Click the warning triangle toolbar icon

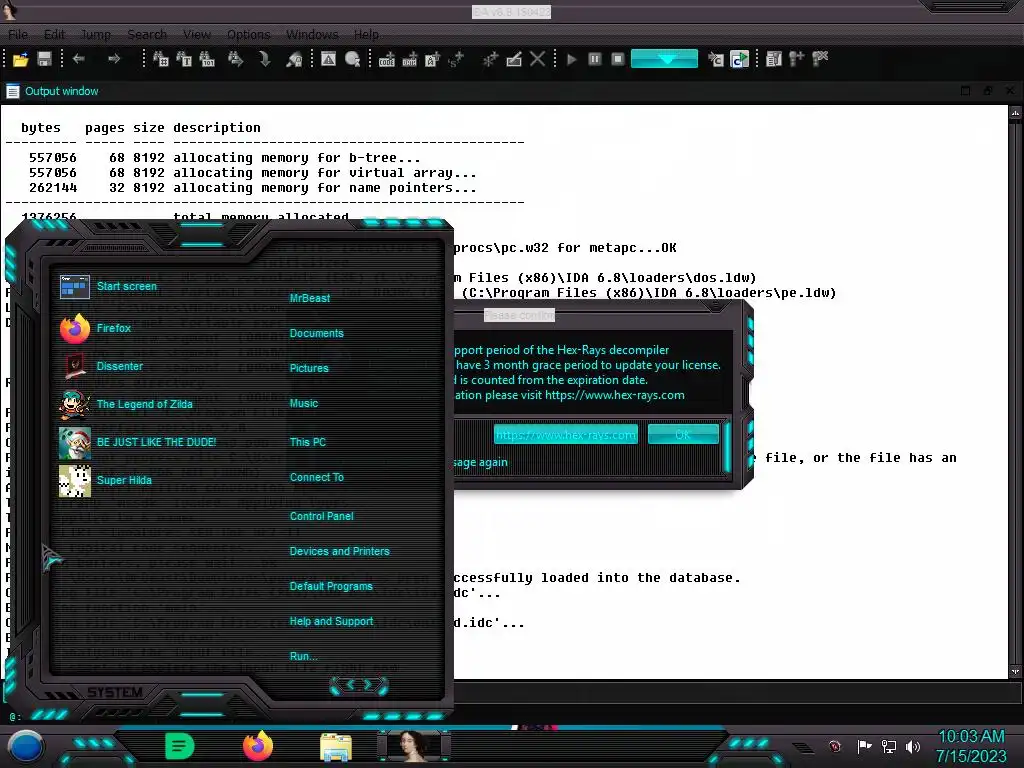(328, 59)
